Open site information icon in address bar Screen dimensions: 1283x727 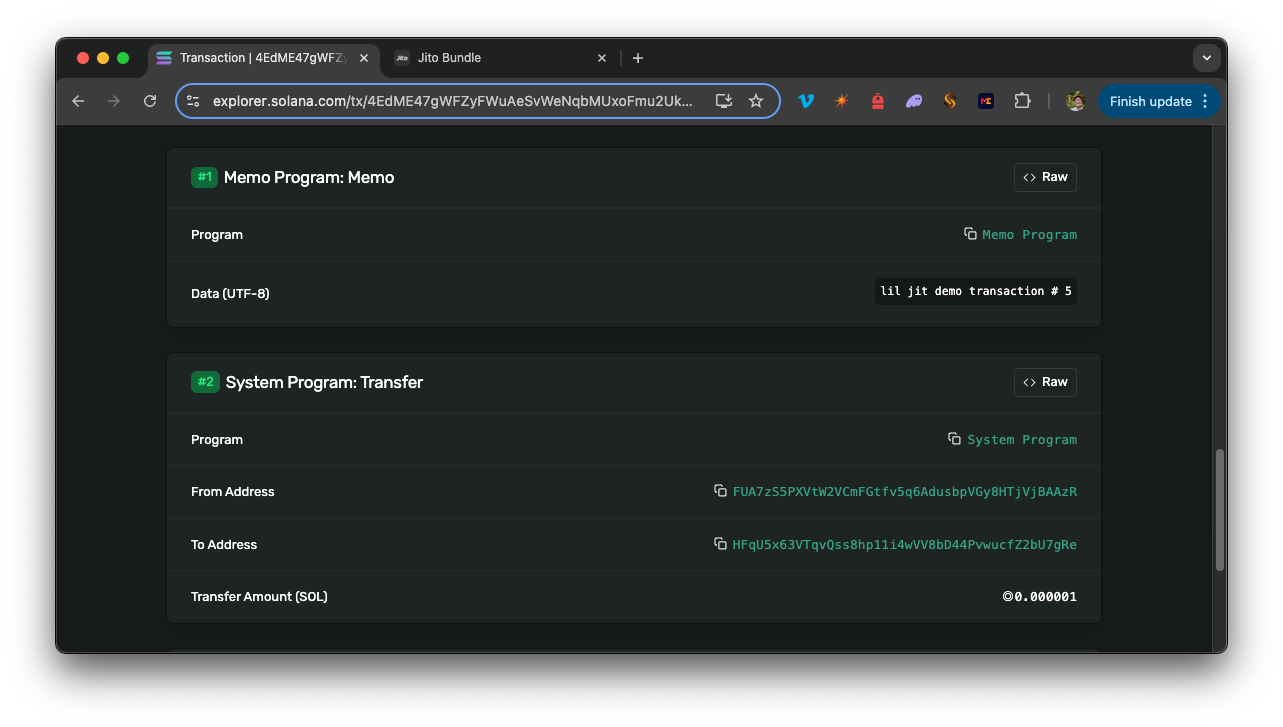click(x=193, y=101)
